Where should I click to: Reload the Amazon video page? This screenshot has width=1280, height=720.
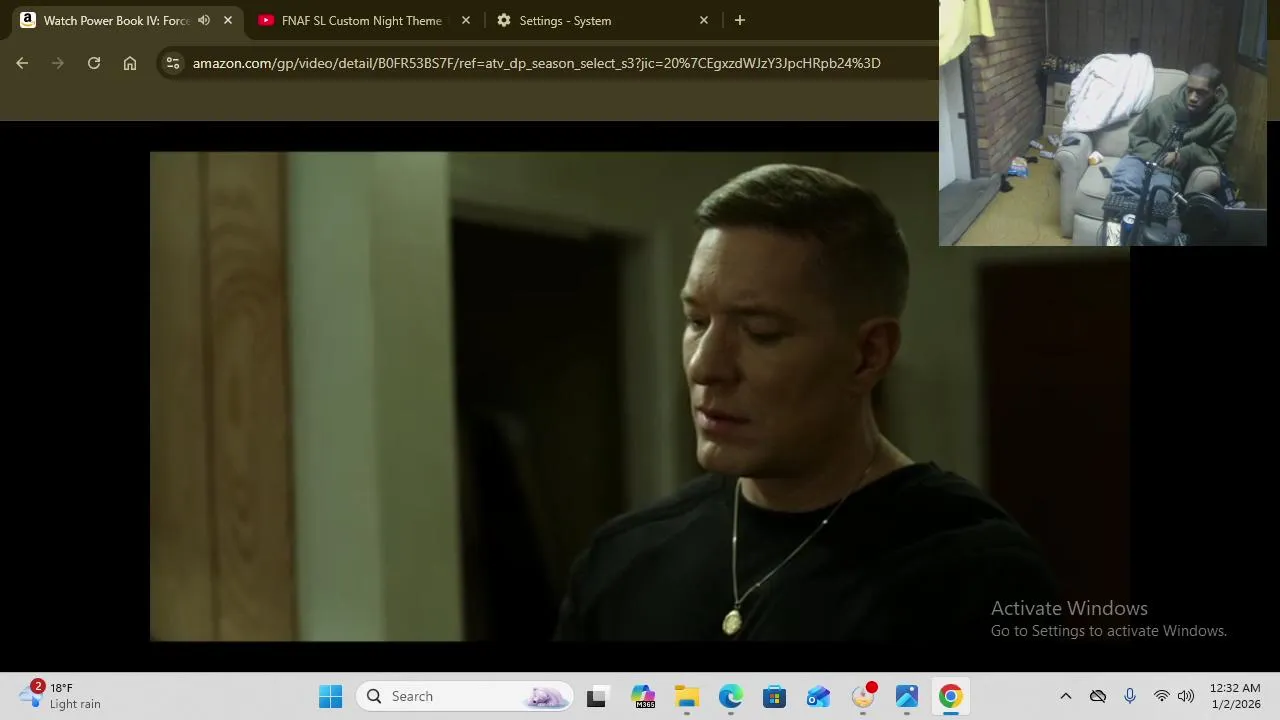tap(94, 63)
